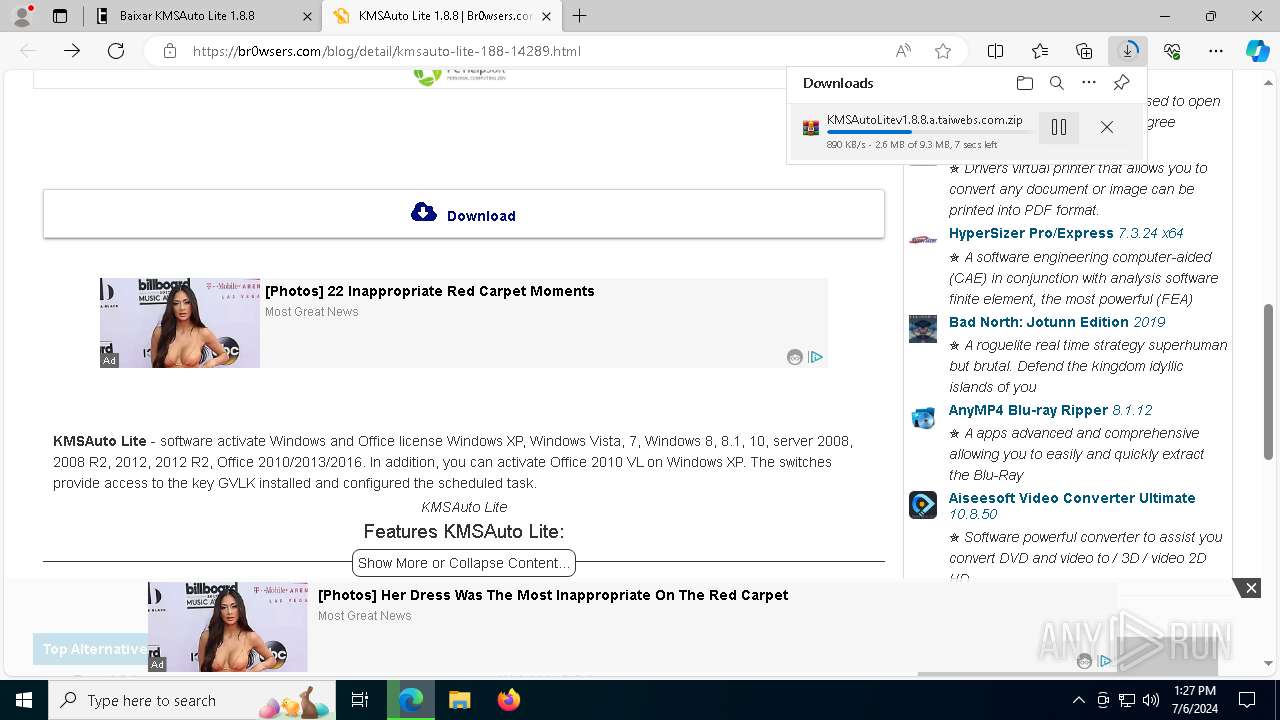The height and width of the screenshot is (720, 1280).
Task: Pin the Downloads panel
Action: (1121, 83)
